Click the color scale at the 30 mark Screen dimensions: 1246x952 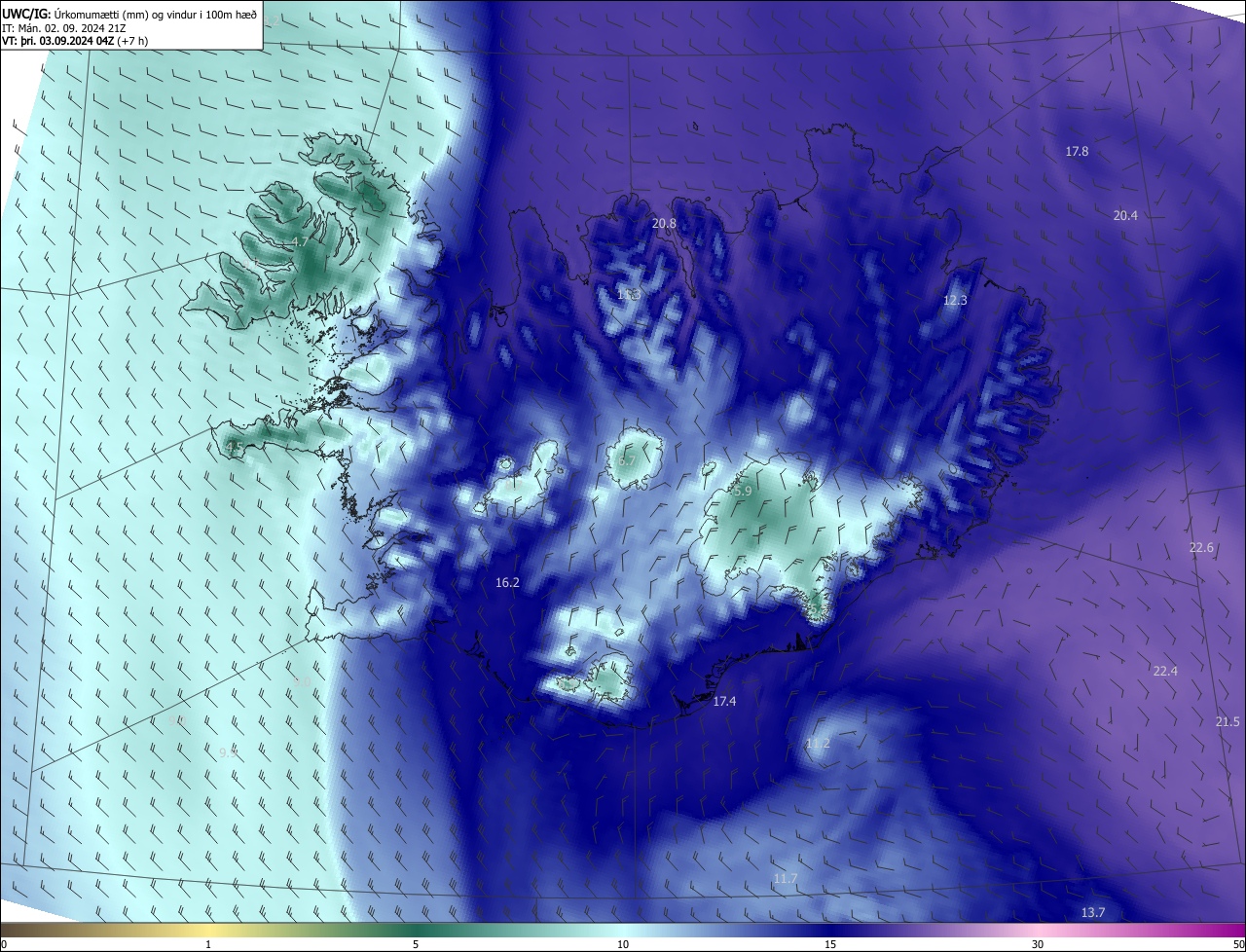tap(1038, 944)
